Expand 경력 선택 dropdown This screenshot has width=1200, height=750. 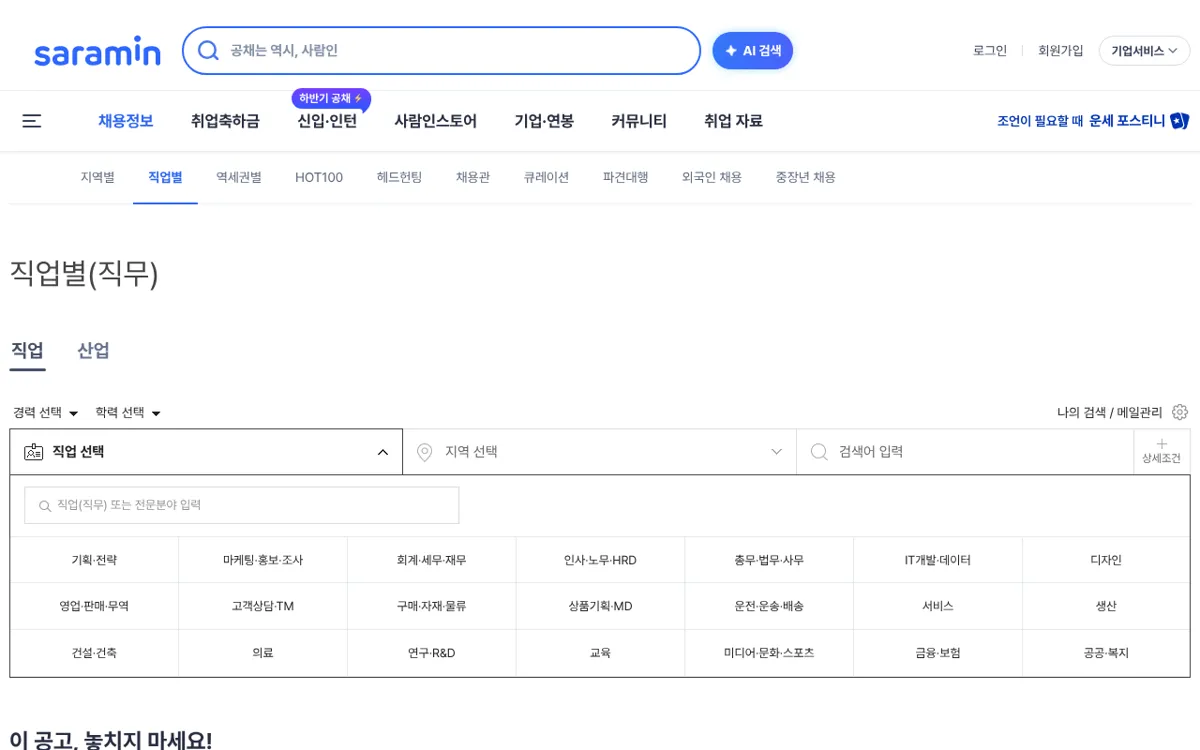click(46, 412)
